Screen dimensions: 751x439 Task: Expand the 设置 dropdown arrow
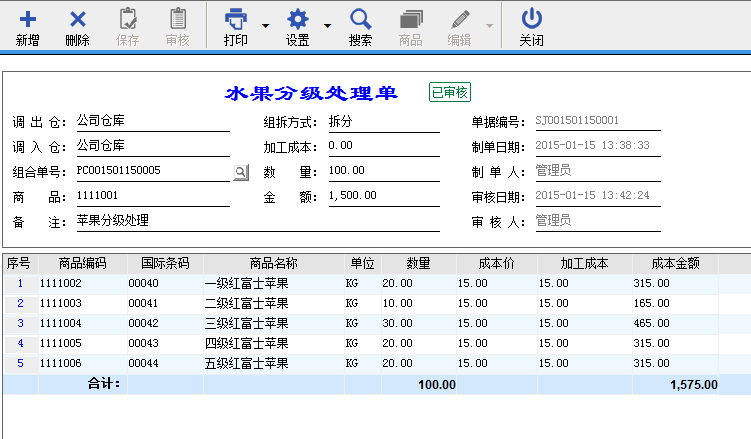328,25
